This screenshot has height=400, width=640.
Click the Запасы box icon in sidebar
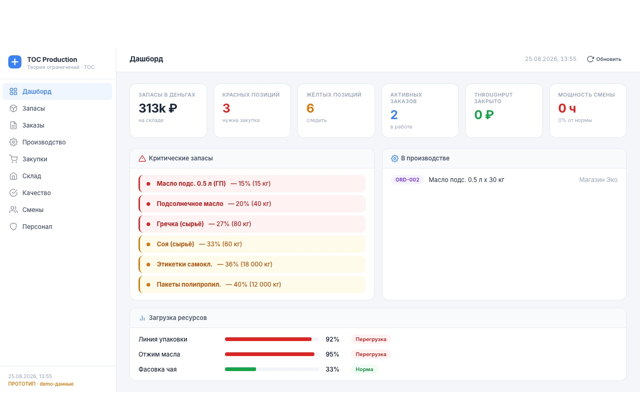[13, 109]
